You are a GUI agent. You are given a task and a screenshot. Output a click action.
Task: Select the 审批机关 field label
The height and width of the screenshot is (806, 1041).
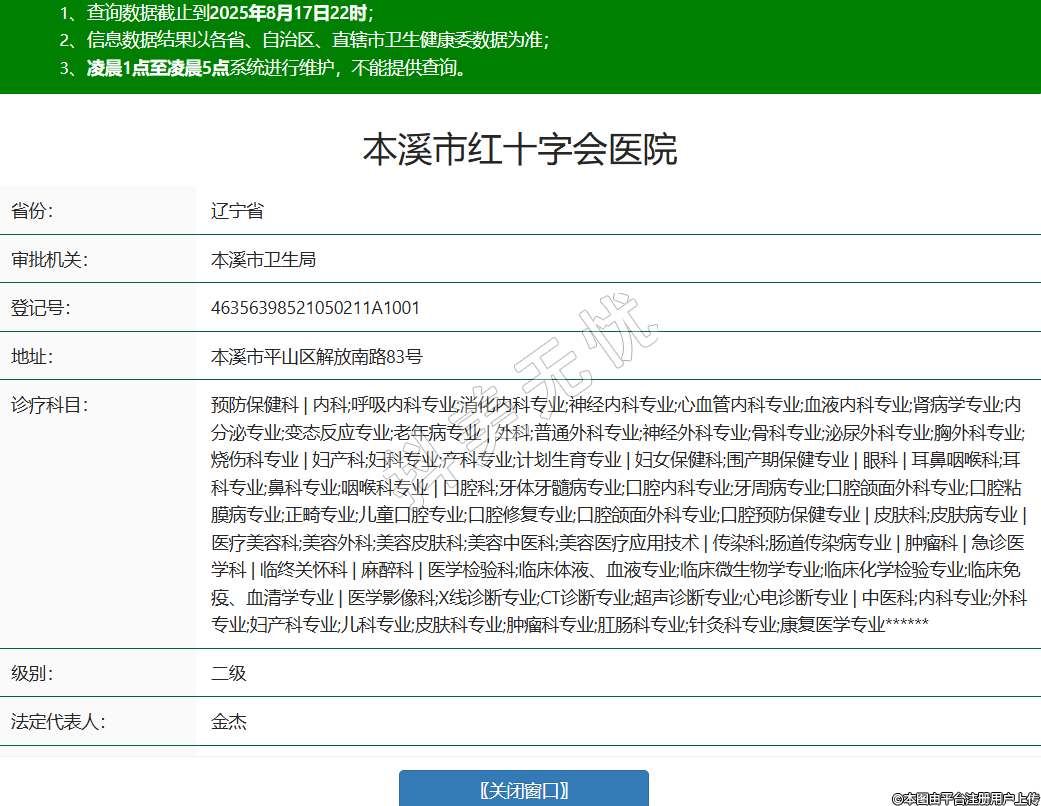coord(49,260)
